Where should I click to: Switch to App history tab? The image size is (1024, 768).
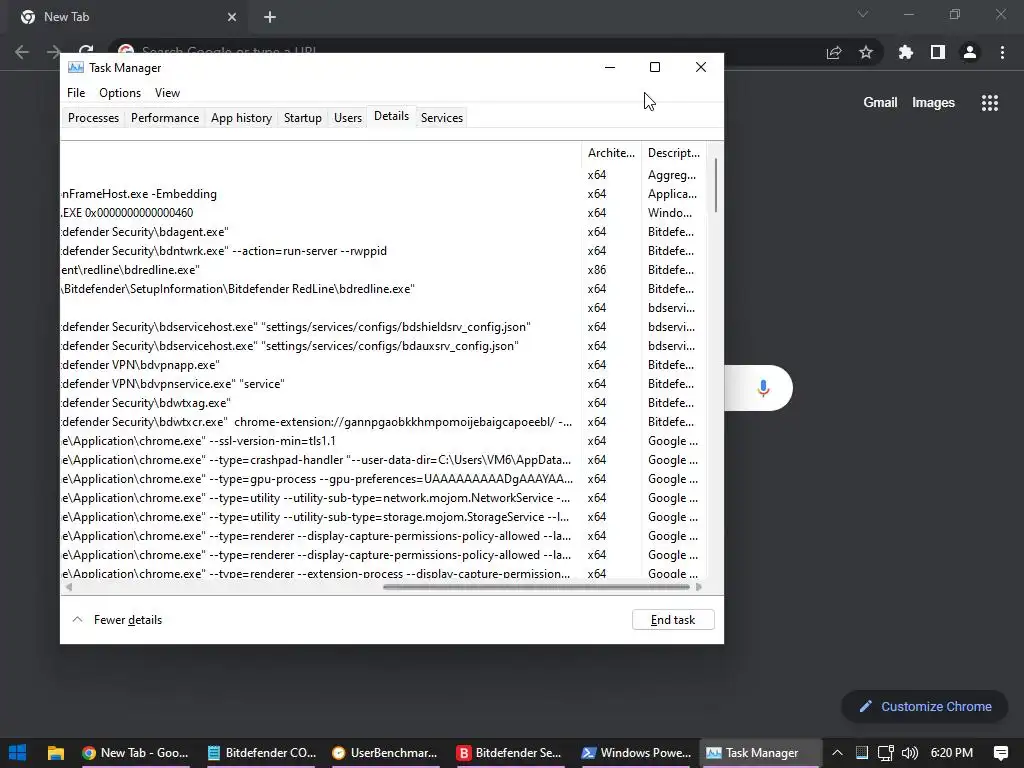(241, 118)
